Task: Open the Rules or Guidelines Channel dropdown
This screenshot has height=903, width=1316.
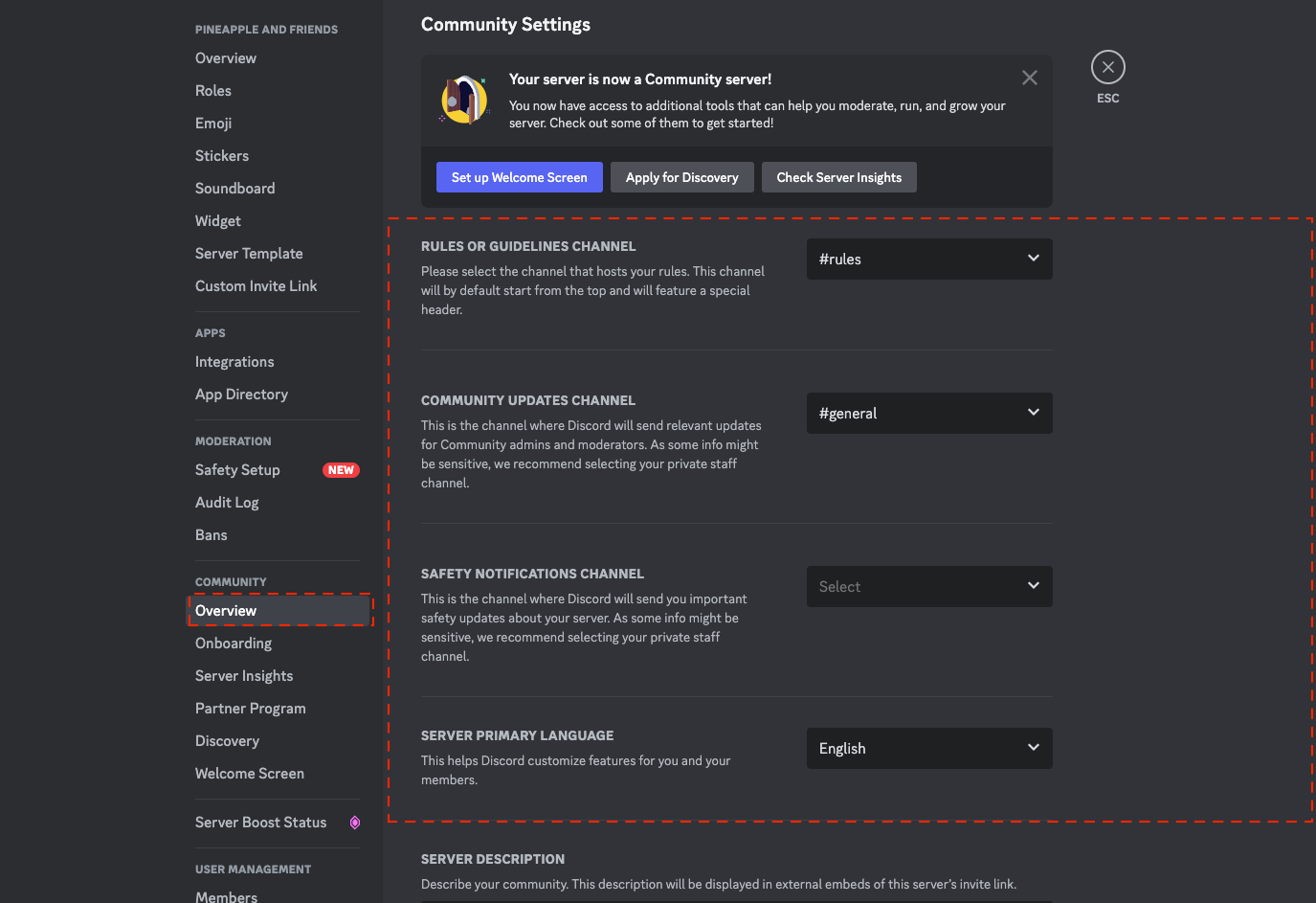Action: coord(927,259)
